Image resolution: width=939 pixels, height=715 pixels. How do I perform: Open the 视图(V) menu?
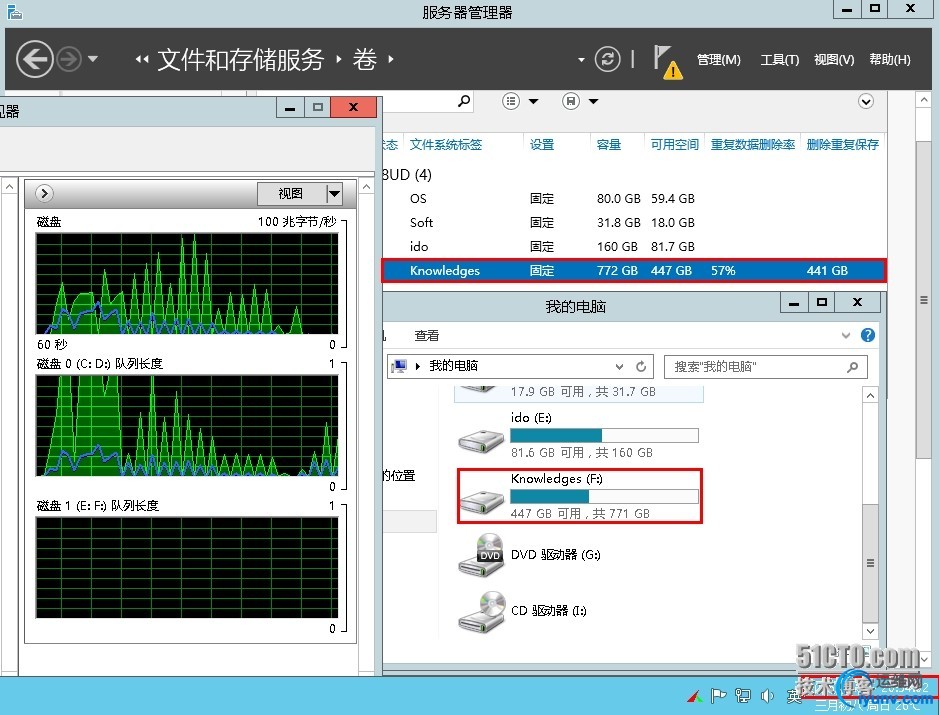point(834,60)
